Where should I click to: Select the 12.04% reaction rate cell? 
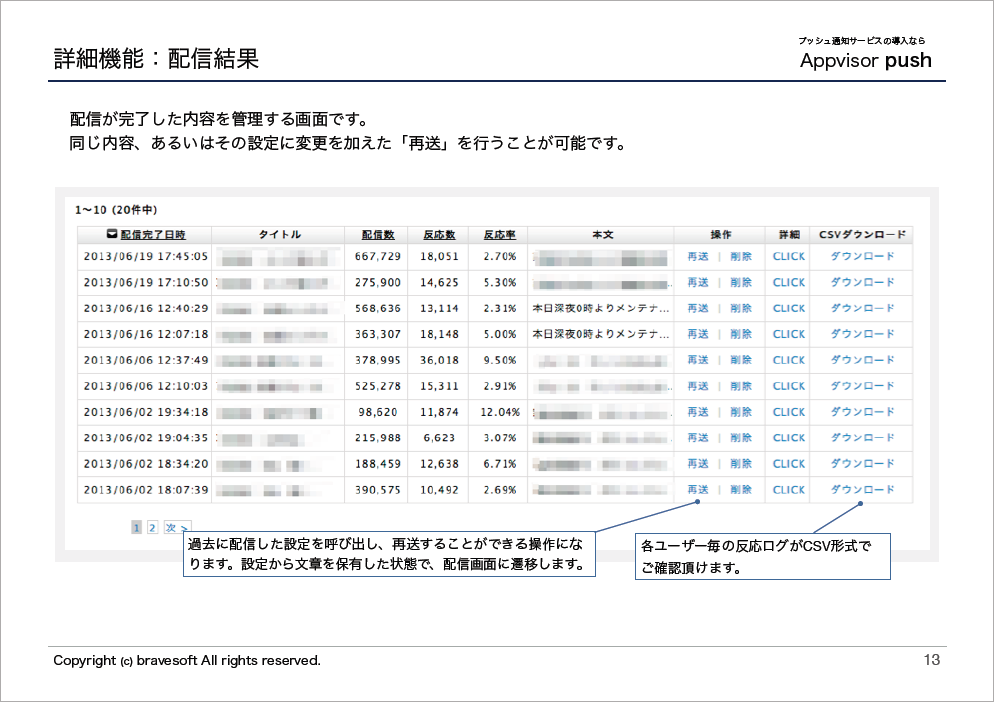point(500,412)
